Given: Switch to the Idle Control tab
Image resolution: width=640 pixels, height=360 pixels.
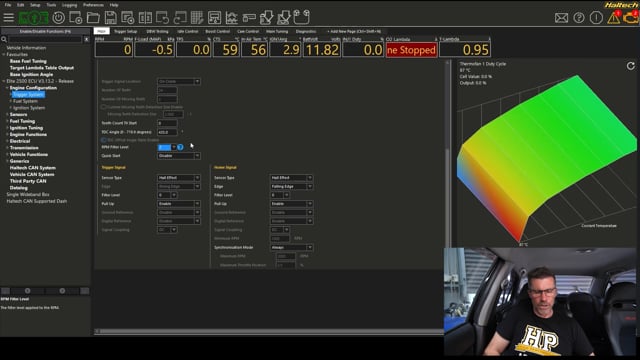Looking at the screenshot, I should [x=188, y=31].
